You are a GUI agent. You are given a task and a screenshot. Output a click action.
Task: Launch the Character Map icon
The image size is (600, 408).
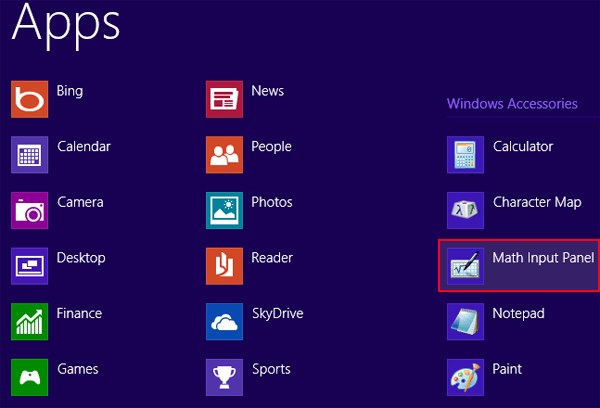click(465, 211)
